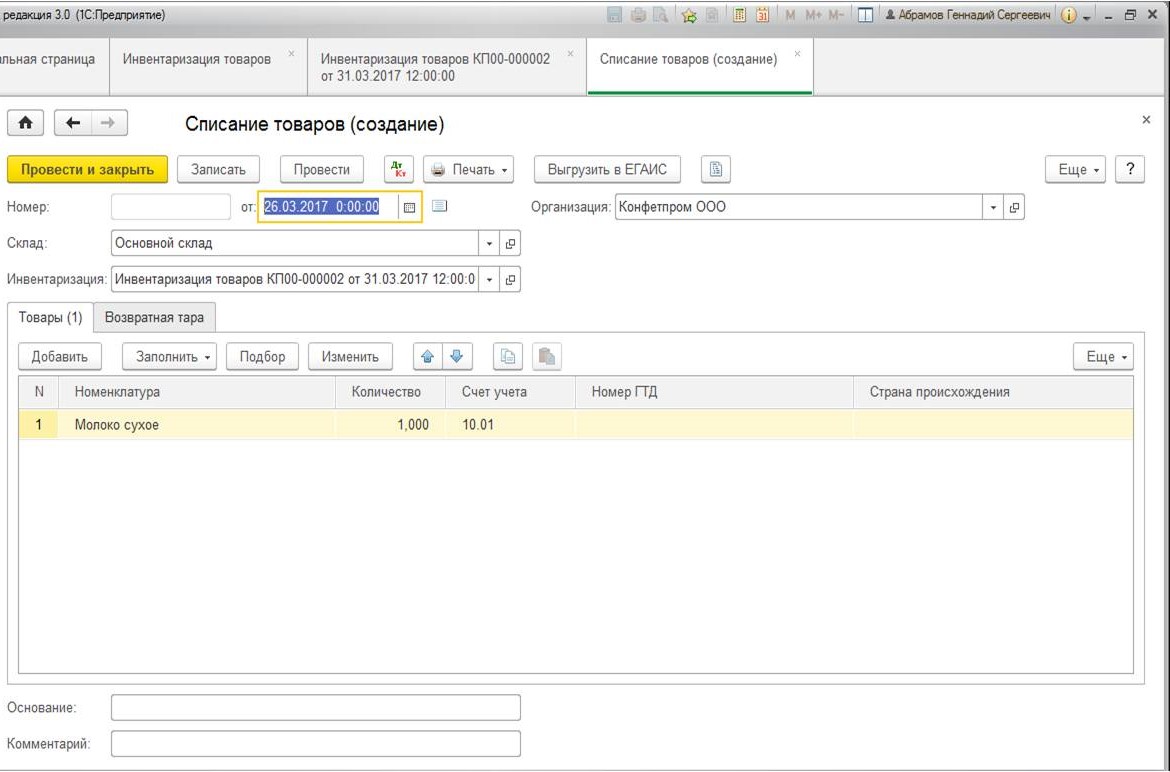The height and width of the screenshot is (772, 1170).
Task: Copy rows icon in table toolbar
Action: [x=508, y=357]
